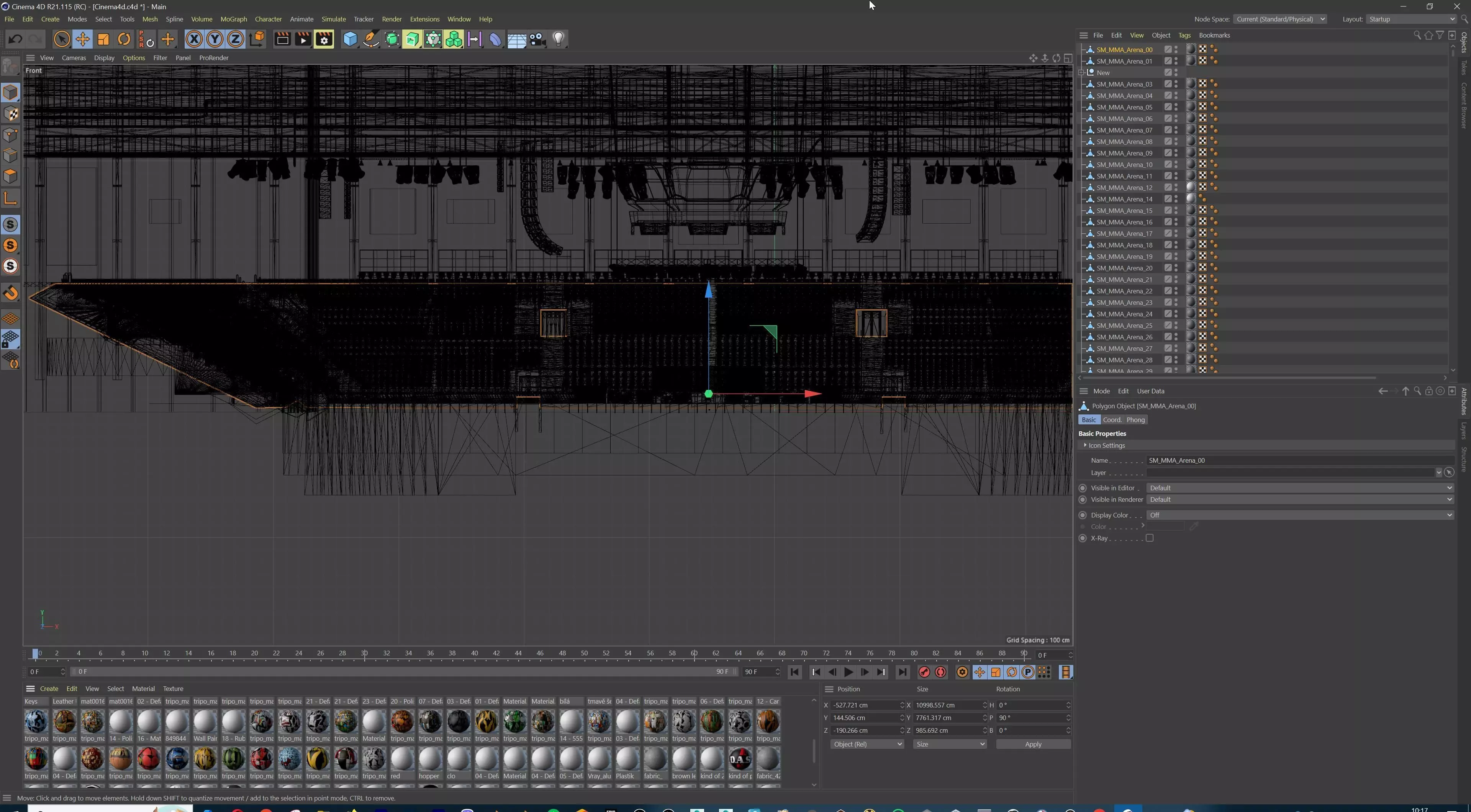The image size is (1471, 812).
Task: Click the Camera object icon
Action: [x=537, y=39]
